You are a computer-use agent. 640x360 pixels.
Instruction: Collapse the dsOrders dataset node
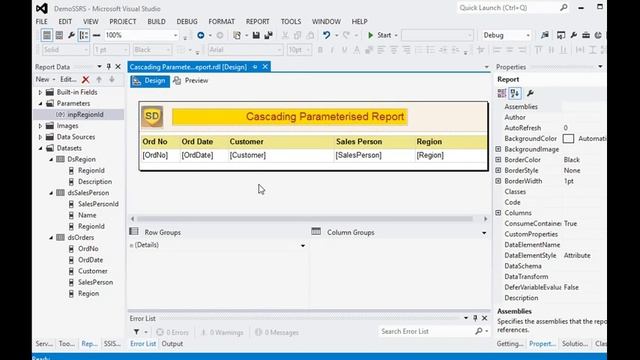click(51, 238)
